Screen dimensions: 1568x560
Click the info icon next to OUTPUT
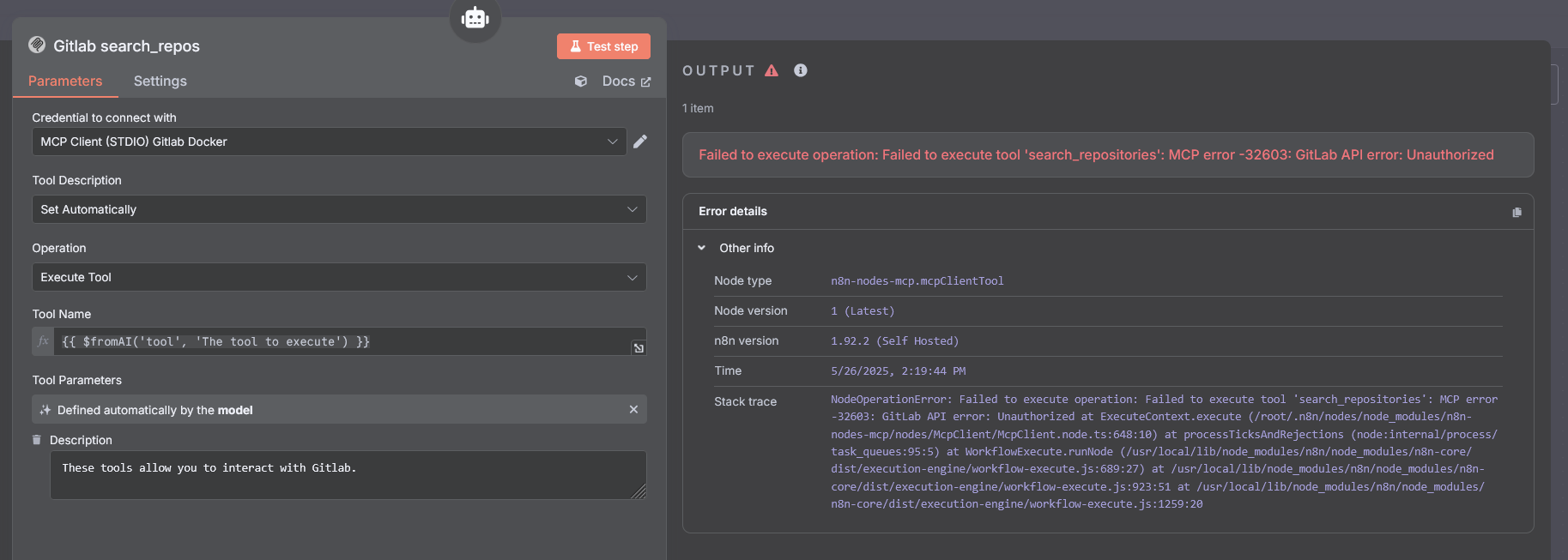[x=801, y=70]
